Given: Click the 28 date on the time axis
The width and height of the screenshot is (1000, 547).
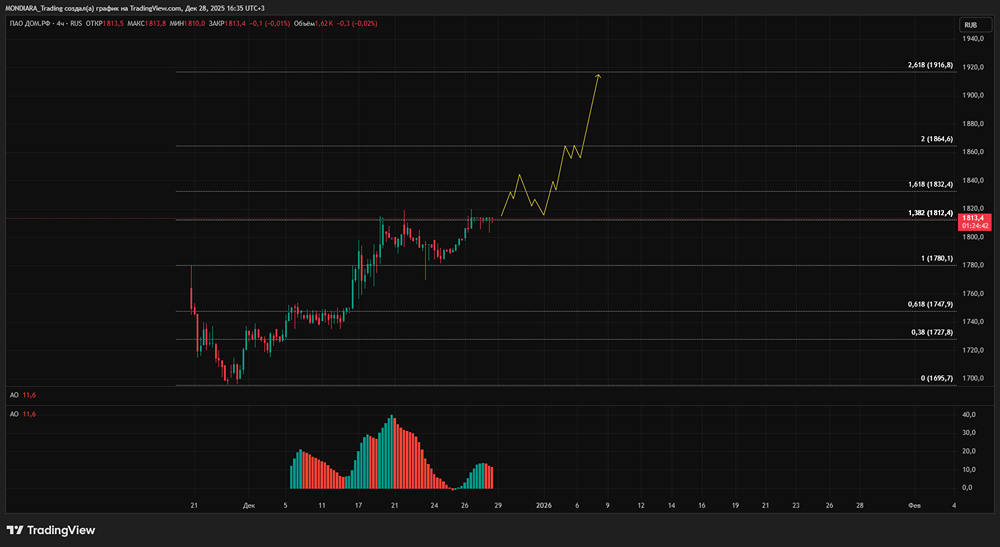Looking at the screenshot, I should 860,506.
